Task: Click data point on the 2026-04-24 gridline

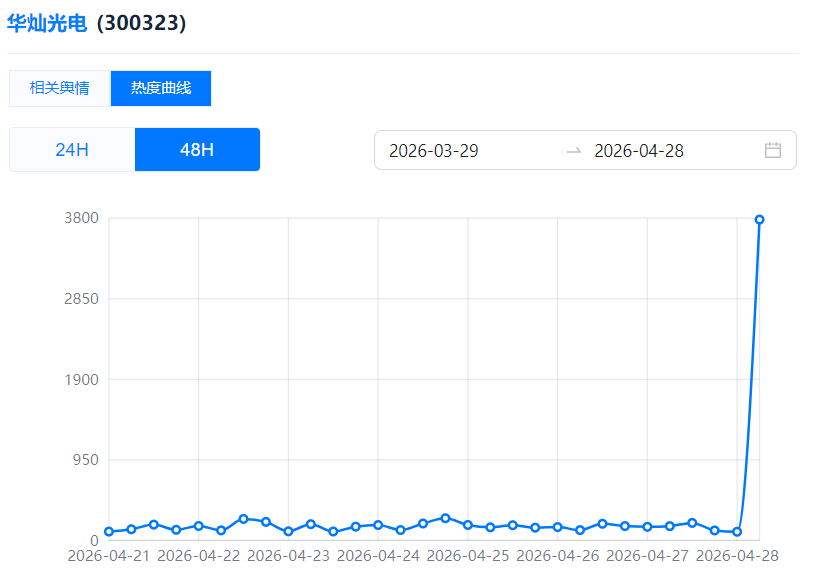Action: 378,525
